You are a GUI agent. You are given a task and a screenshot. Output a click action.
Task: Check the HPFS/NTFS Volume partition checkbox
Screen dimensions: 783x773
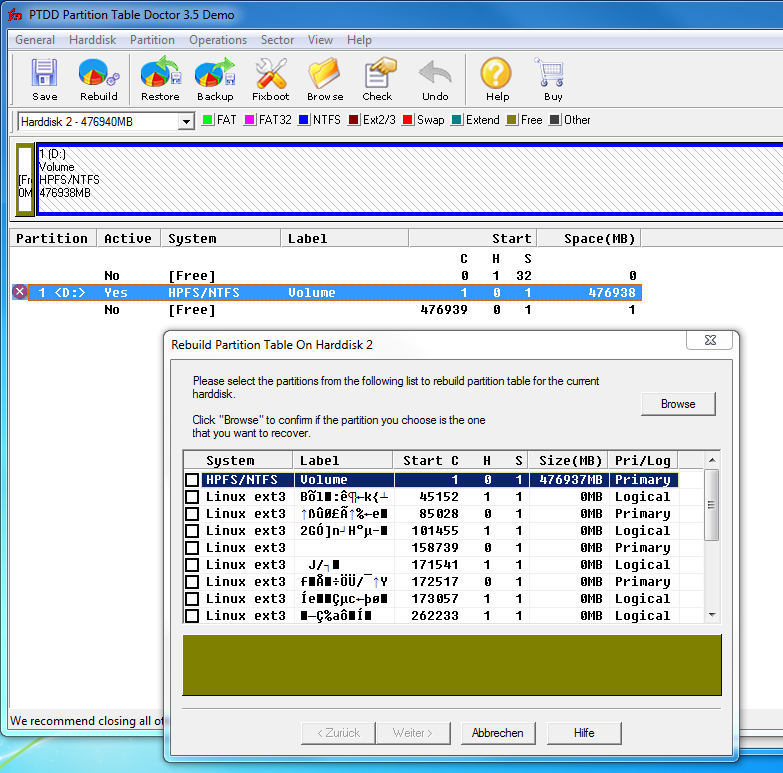(192, 480)
